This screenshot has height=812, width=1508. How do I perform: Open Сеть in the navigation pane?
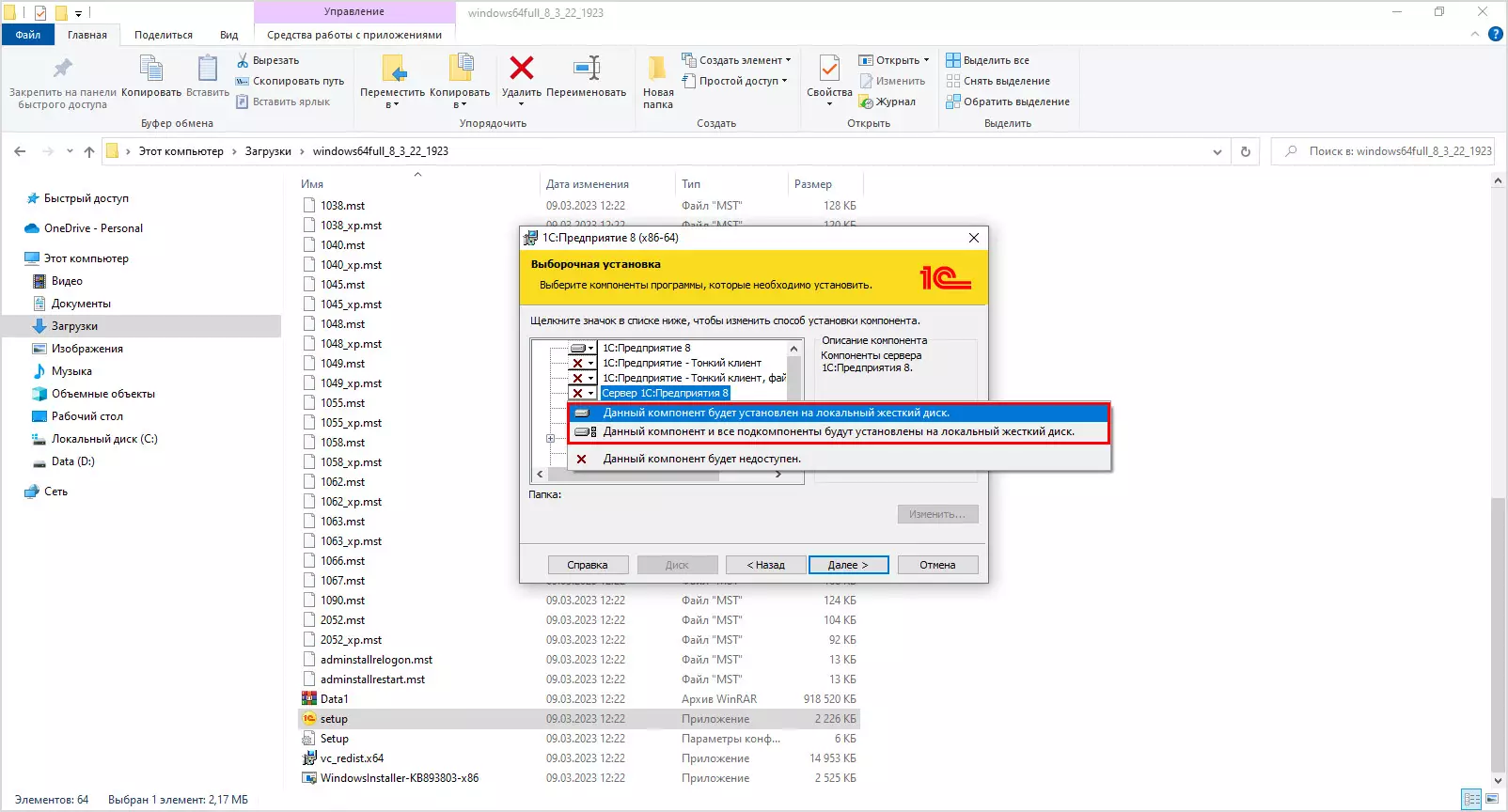coord(55,492)
